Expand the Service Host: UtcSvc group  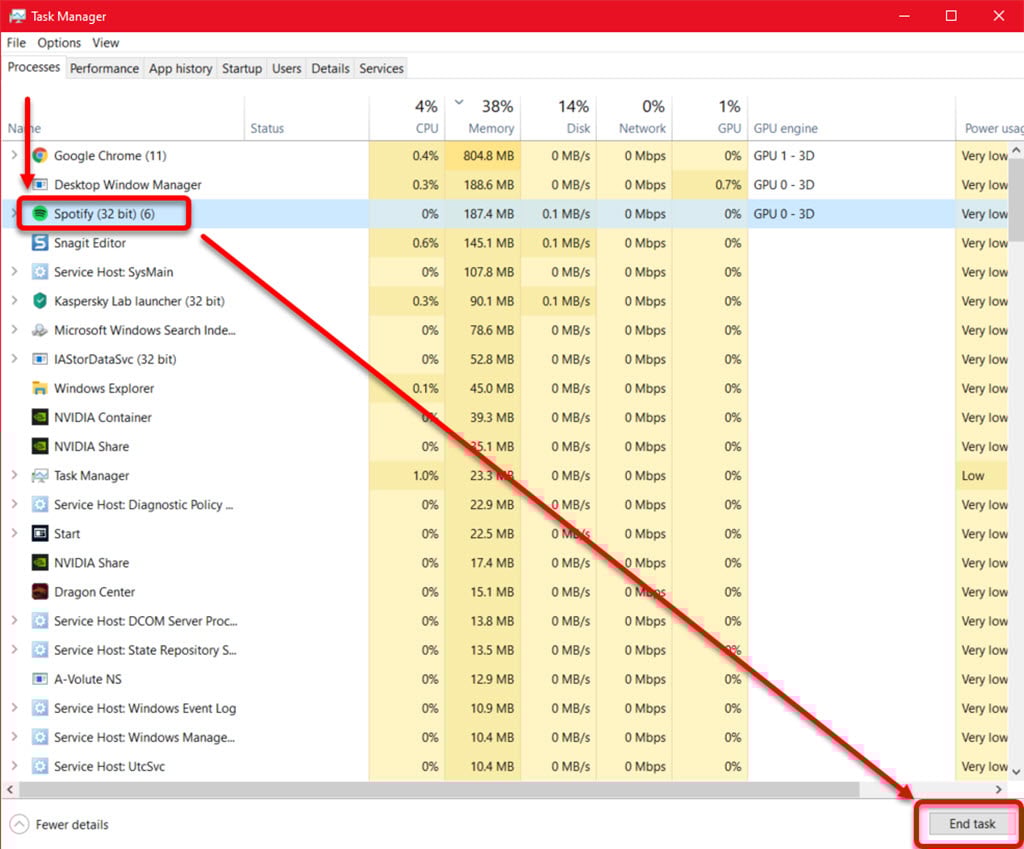point(14,766)
